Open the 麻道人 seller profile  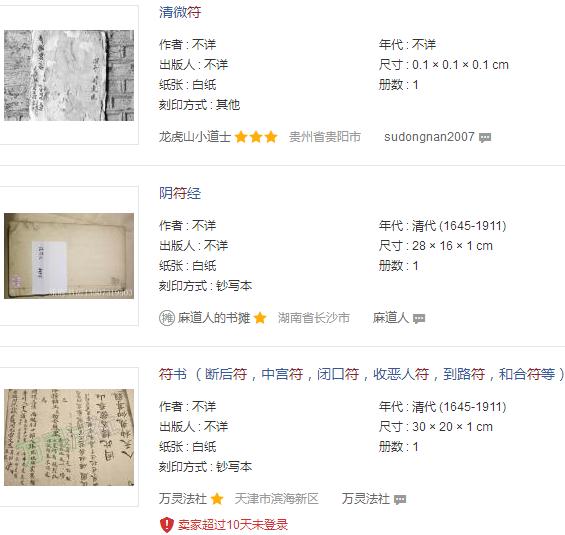click(x=391, y=318)
